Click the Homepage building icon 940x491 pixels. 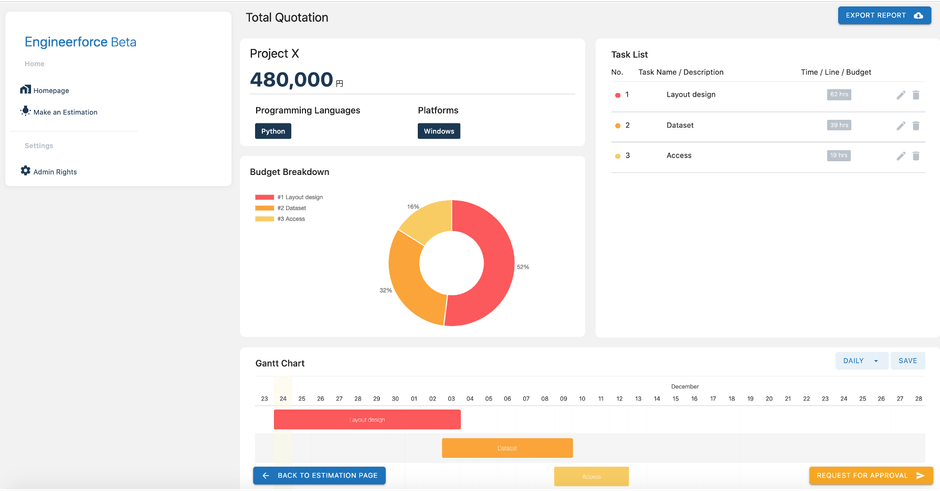[26, 90]
